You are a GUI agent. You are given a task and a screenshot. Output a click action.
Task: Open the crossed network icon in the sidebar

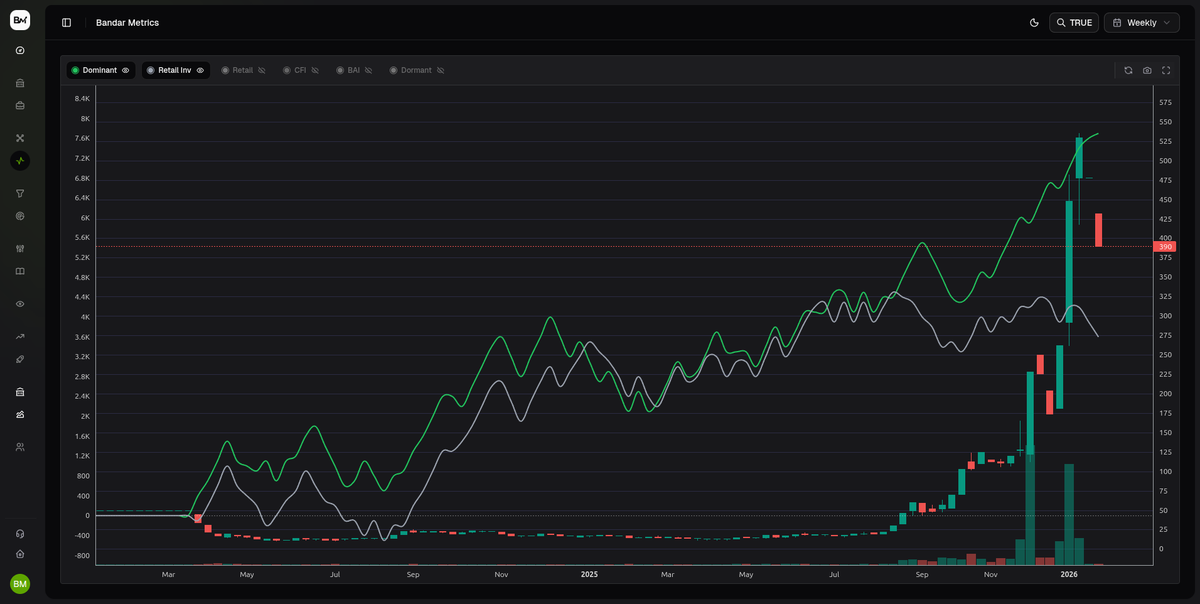(x=20, y=138)
